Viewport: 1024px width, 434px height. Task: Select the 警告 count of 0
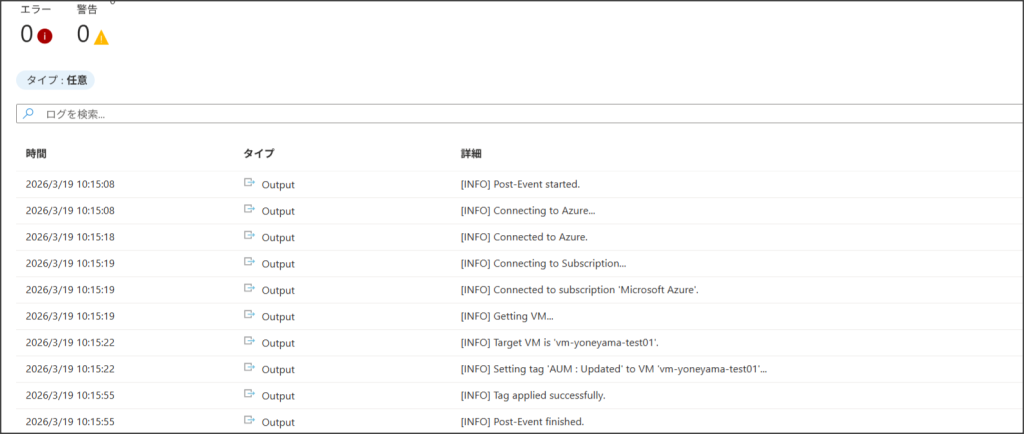coord(83,35)
